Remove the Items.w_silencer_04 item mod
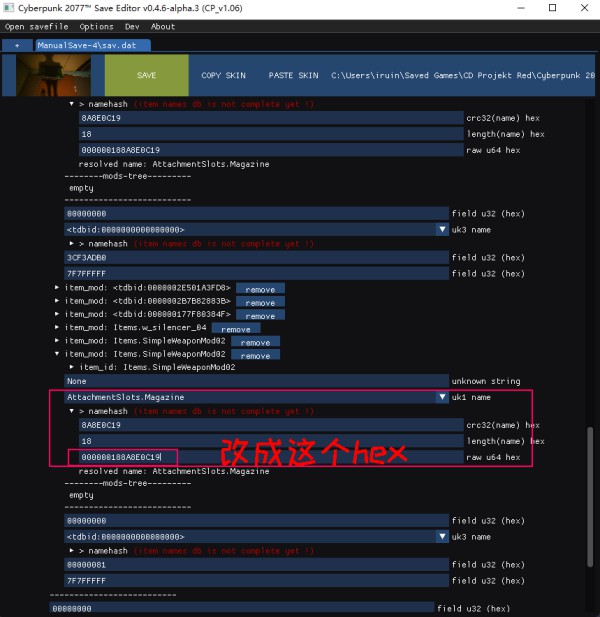 coord(235,328)
